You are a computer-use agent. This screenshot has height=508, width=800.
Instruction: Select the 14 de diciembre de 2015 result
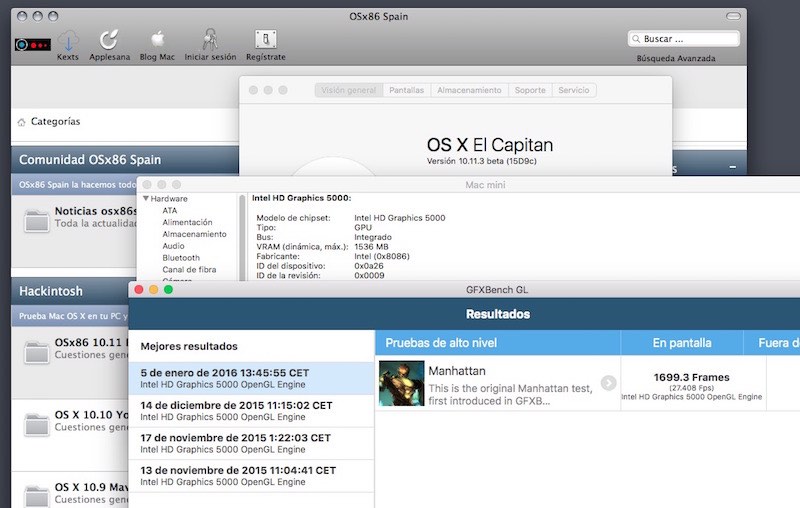click(x=252, y=411)
